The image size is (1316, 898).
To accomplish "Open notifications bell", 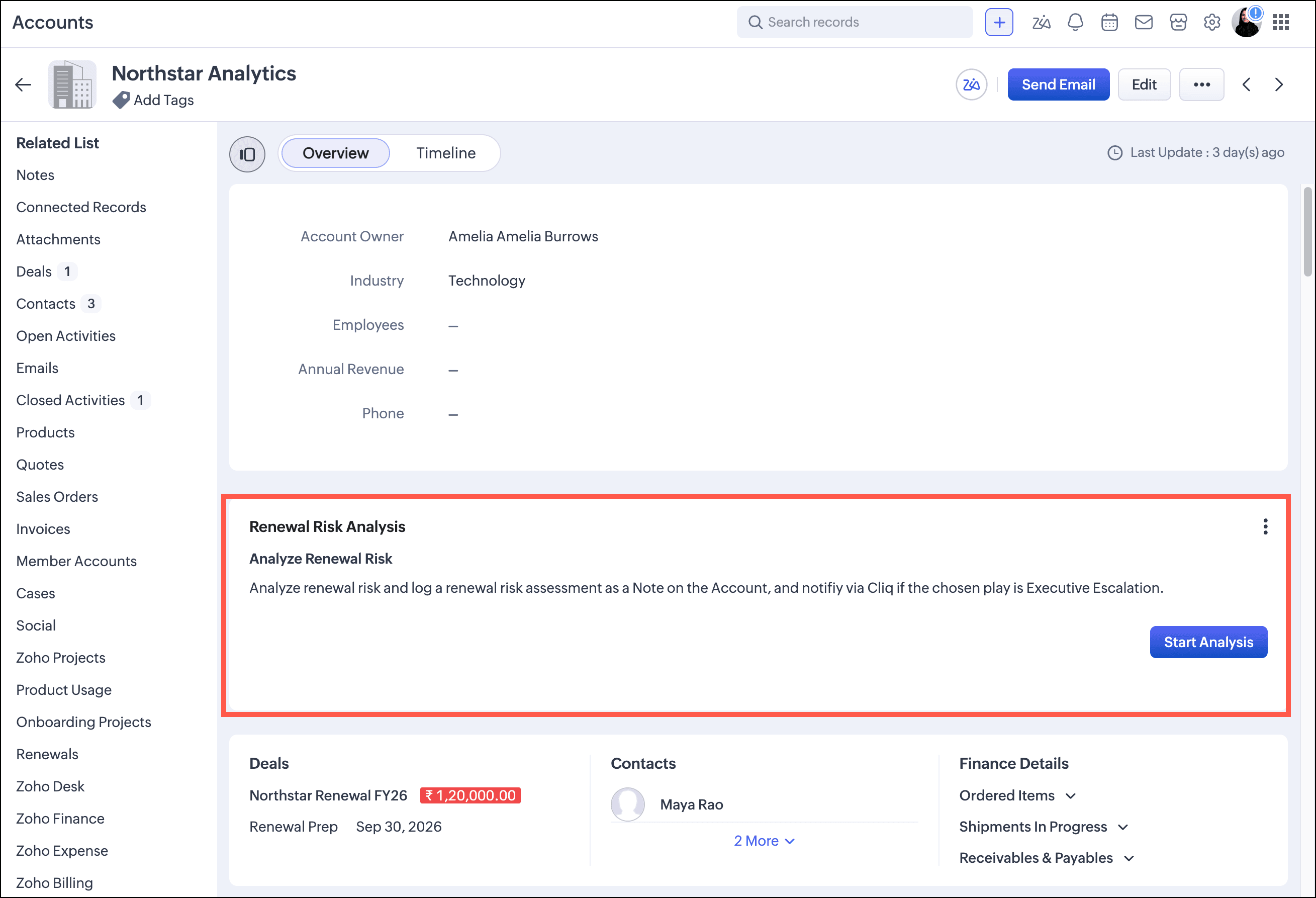I will 1075,23.
